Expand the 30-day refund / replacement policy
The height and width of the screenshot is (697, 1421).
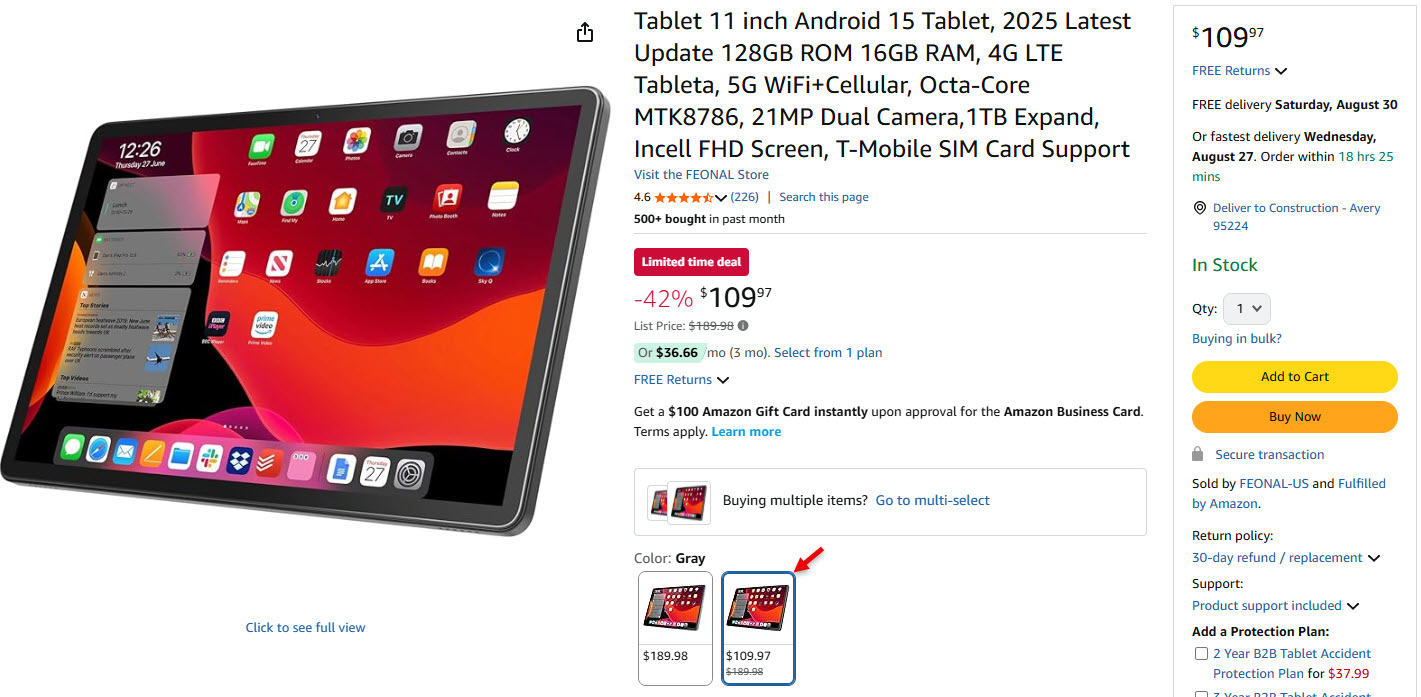(x=1285, y=558)
